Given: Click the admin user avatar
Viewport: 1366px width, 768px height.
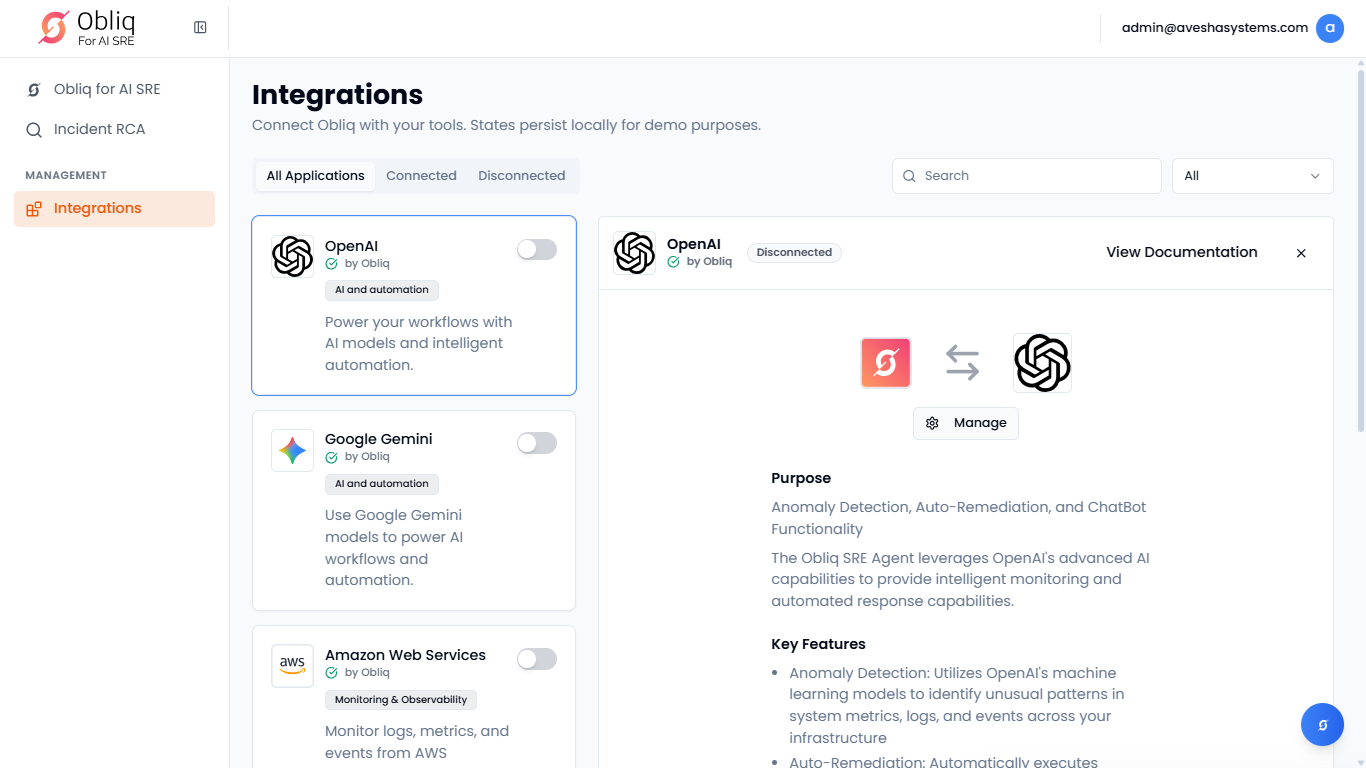Looking at the screenshot, I should pos(1329,28).
